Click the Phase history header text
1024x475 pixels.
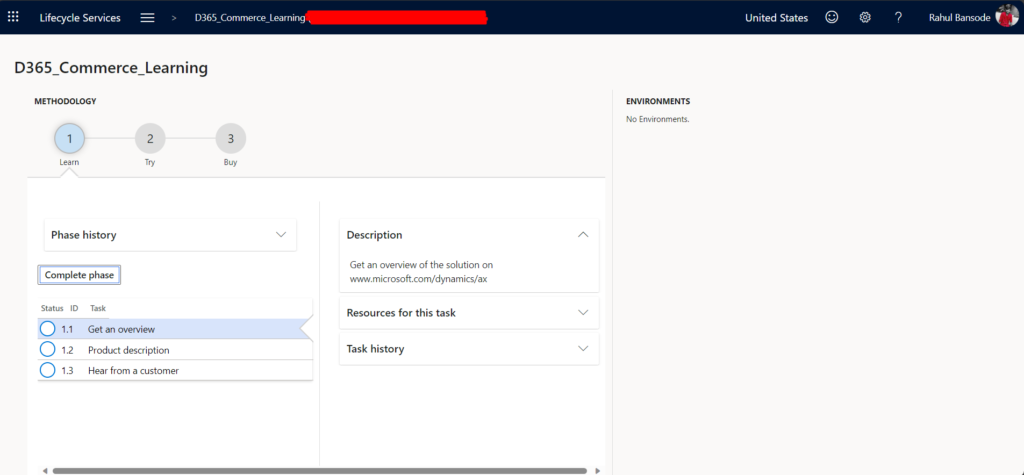coord(84,235)
